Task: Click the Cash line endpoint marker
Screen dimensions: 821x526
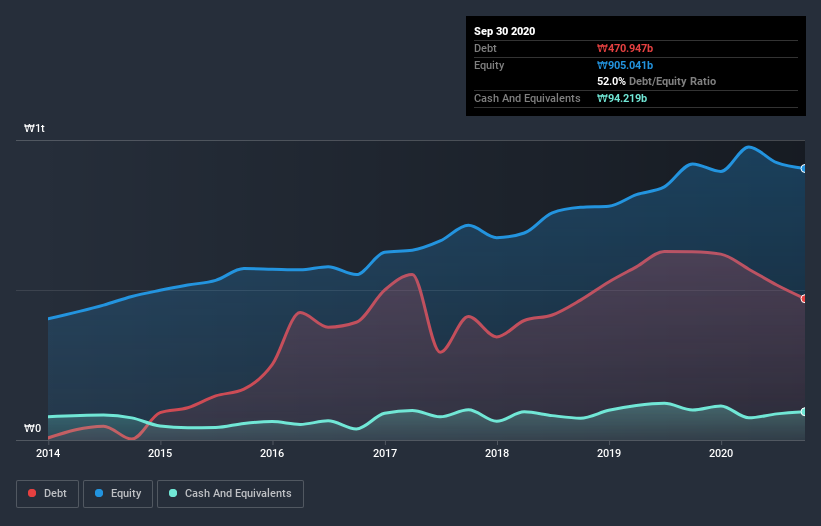Action: pyautogui.click(x=804, y=412)
